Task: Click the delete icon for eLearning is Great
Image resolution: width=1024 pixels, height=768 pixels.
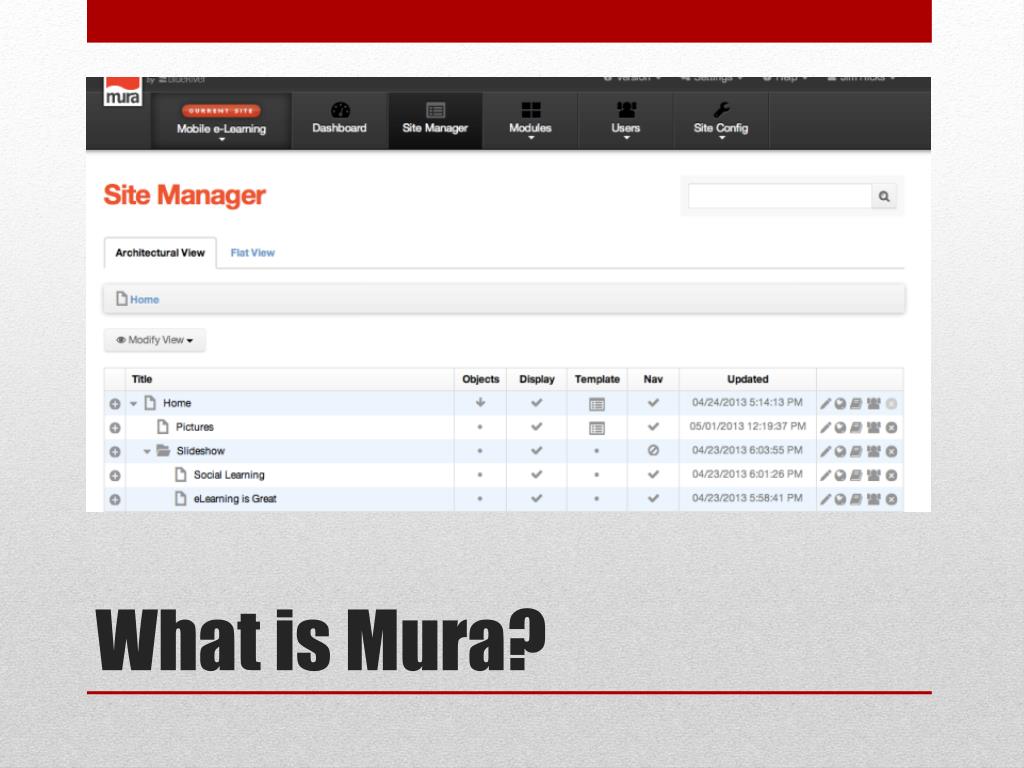Action: tap(891, 500)
